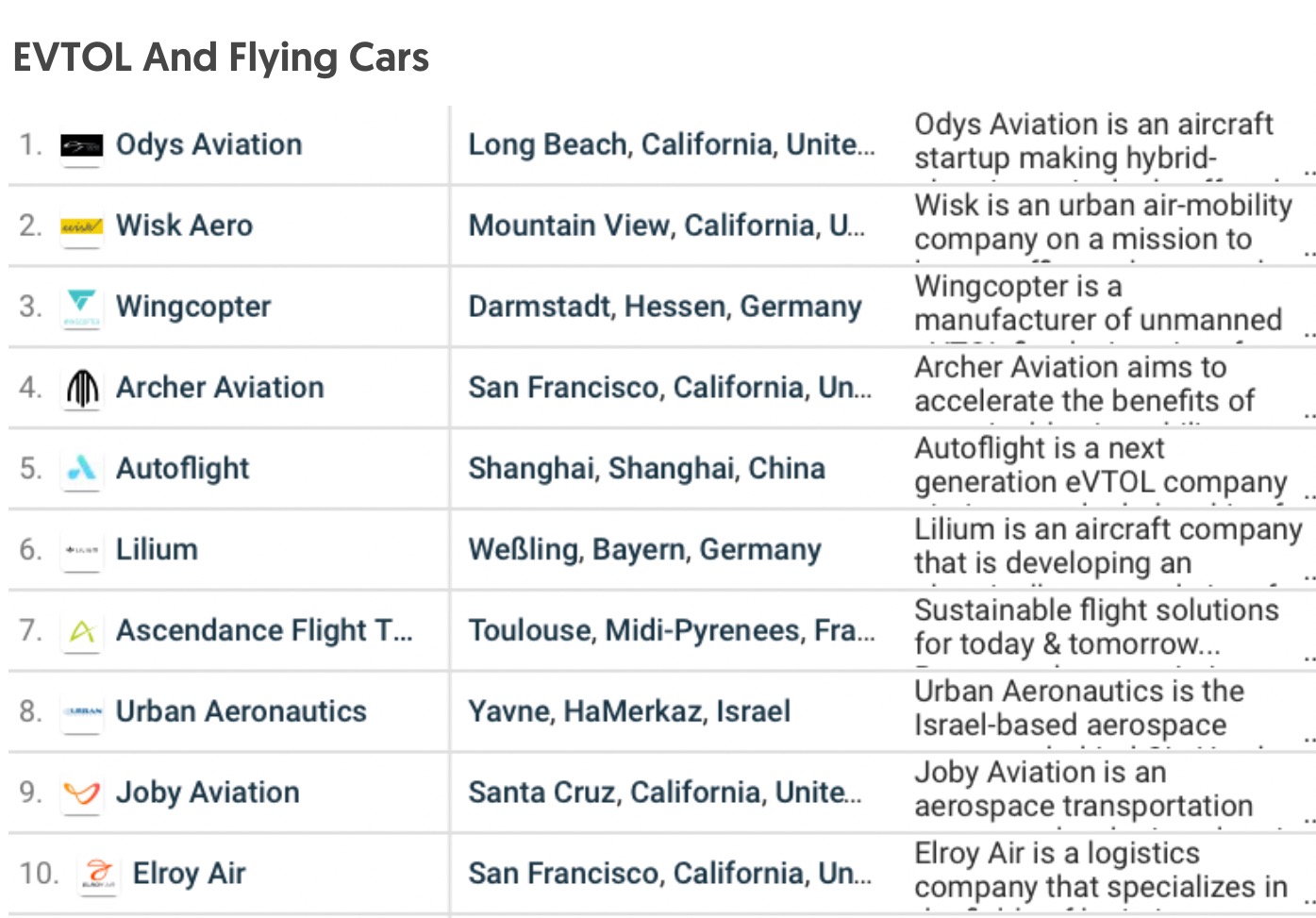Click the Odys Aviation logo icon
Viewport: 1316px width, 918px height.
point(81,146)
